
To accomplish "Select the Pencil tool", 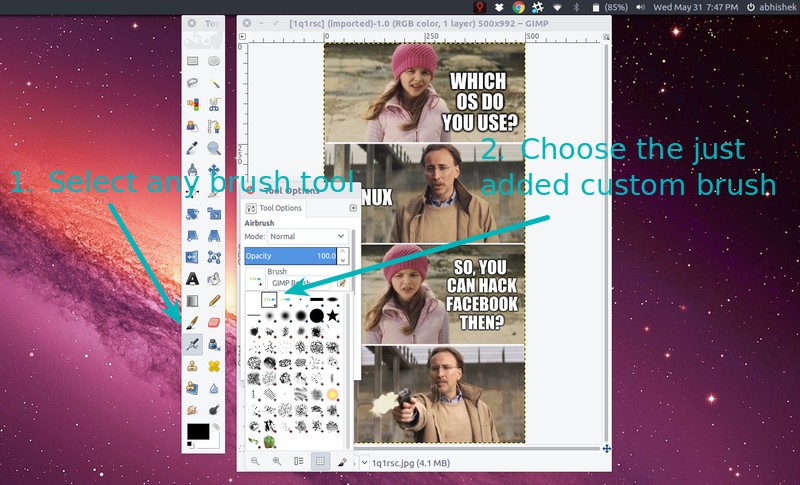I will 214,301.
